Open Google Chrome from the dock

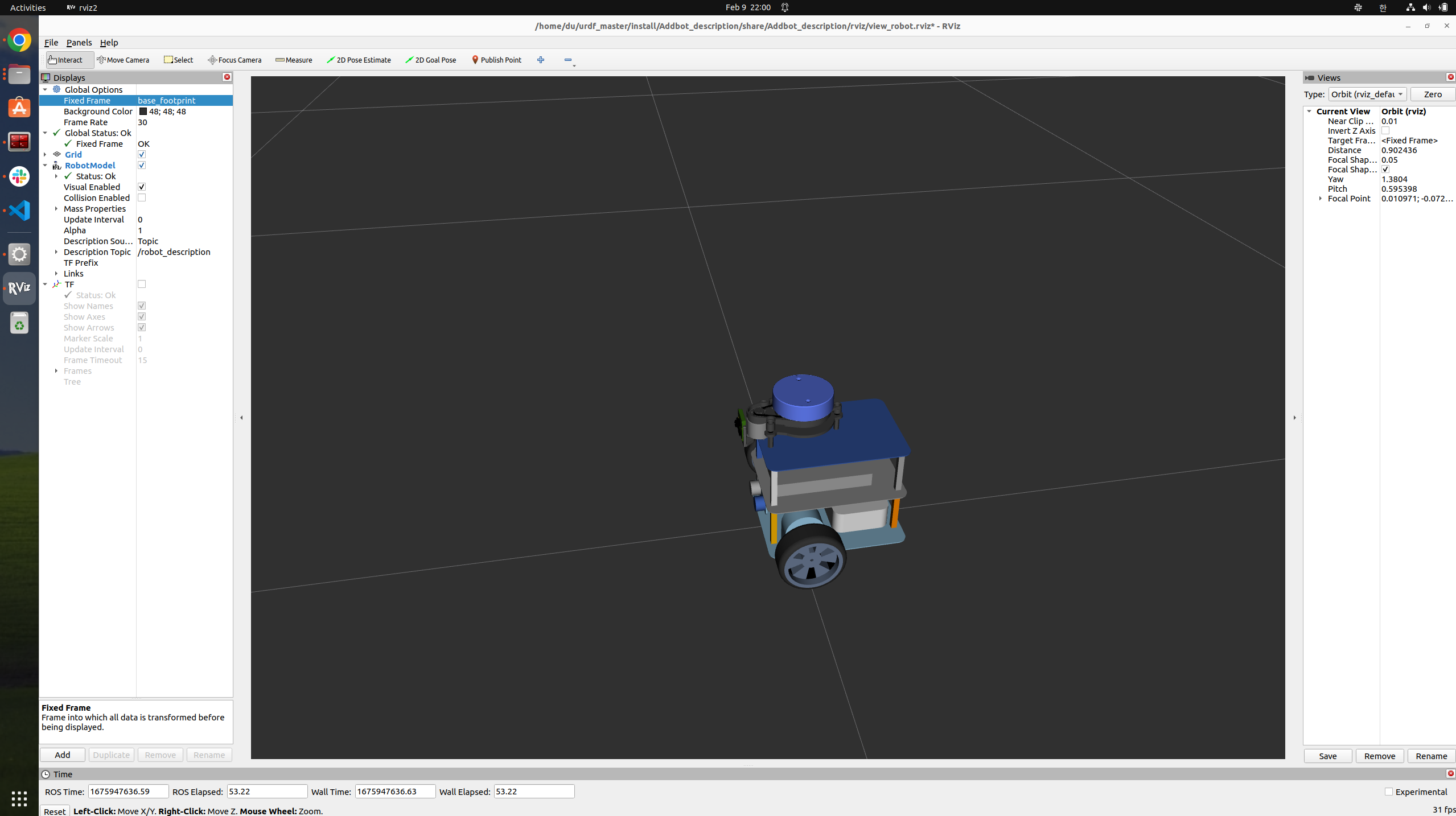pos(19,40)
